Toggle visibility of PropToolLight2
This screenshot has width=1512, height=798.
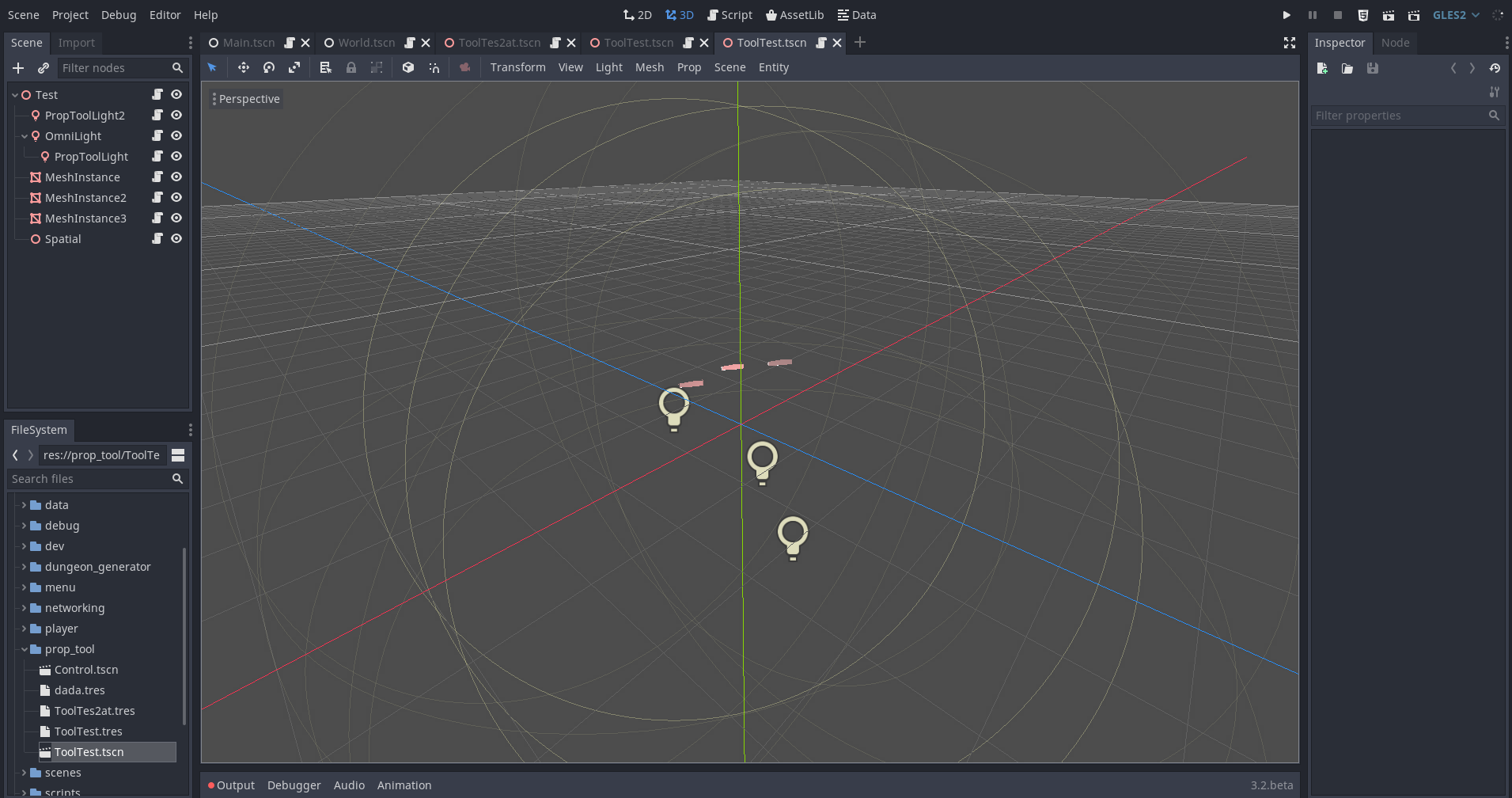[176, 115]
